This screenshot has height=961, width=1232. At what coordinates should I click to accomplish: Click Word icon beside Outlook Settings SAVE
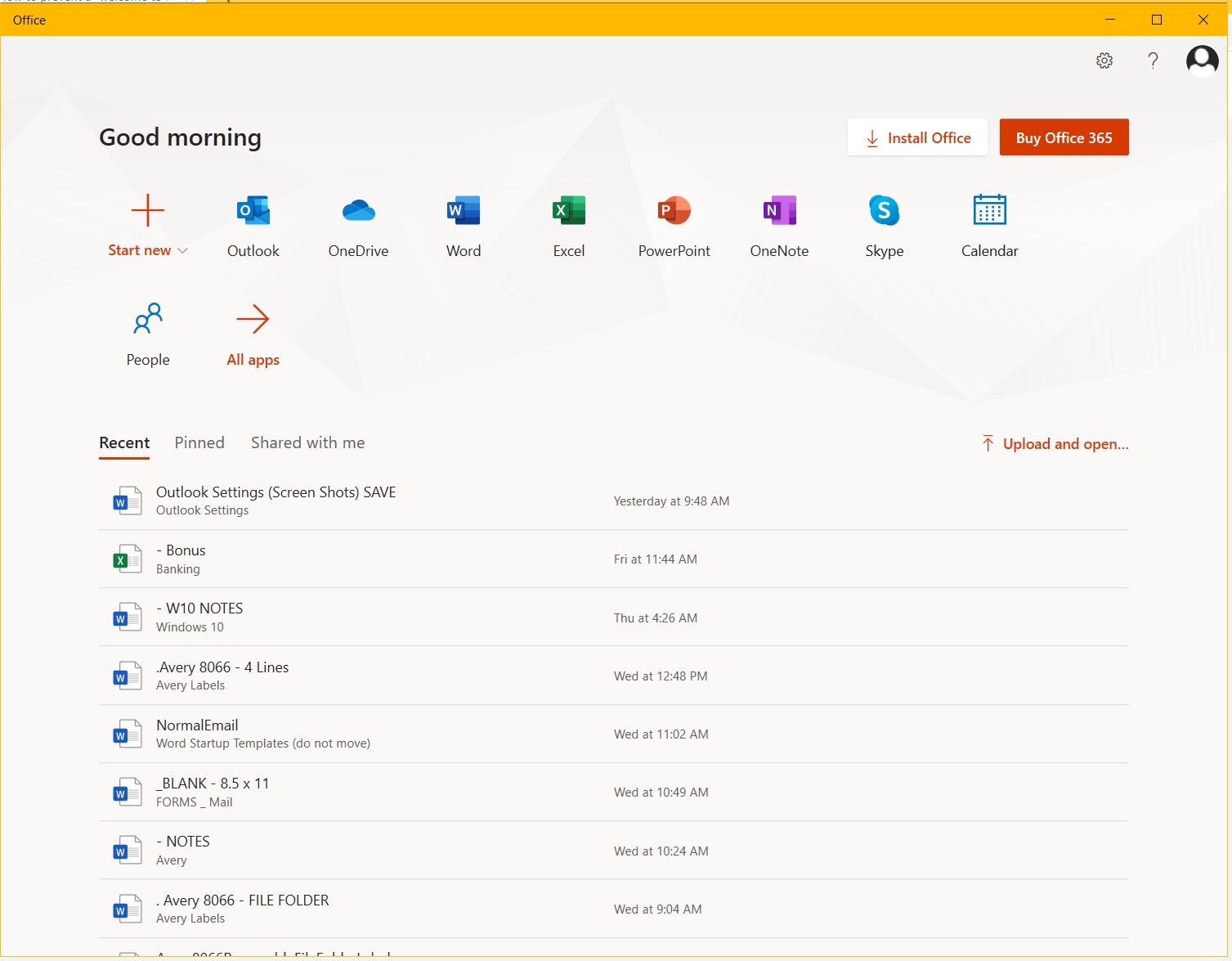pos(127,501)
